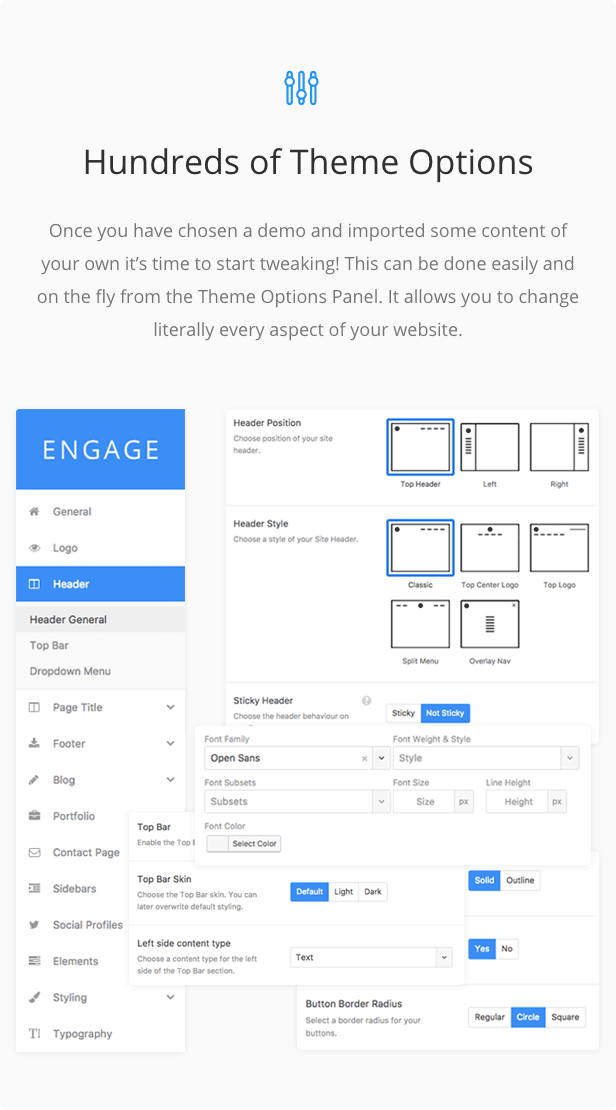Choose the Overlay Nav header style
Screen dimensions: 616x1110
click(490, 624)
